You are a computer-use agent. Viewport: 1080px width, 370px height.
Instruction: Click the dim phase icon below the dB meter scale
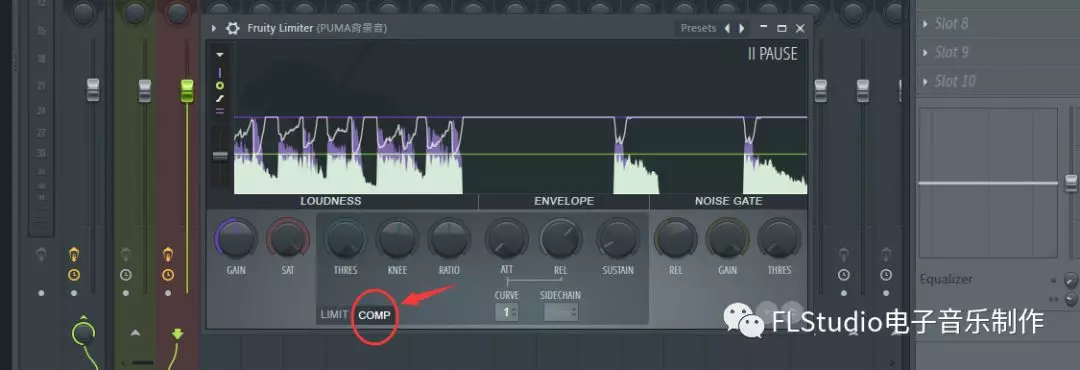tap(41, 254)
